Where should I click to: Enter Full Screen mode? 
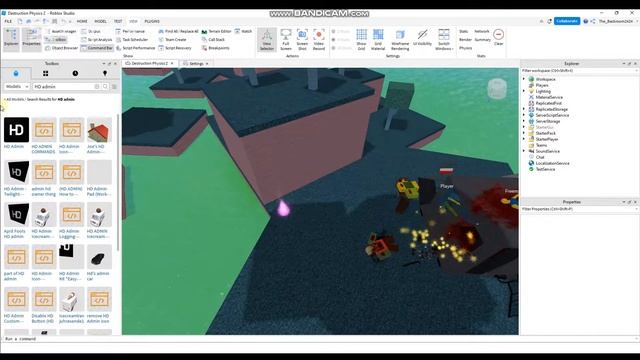286,40
